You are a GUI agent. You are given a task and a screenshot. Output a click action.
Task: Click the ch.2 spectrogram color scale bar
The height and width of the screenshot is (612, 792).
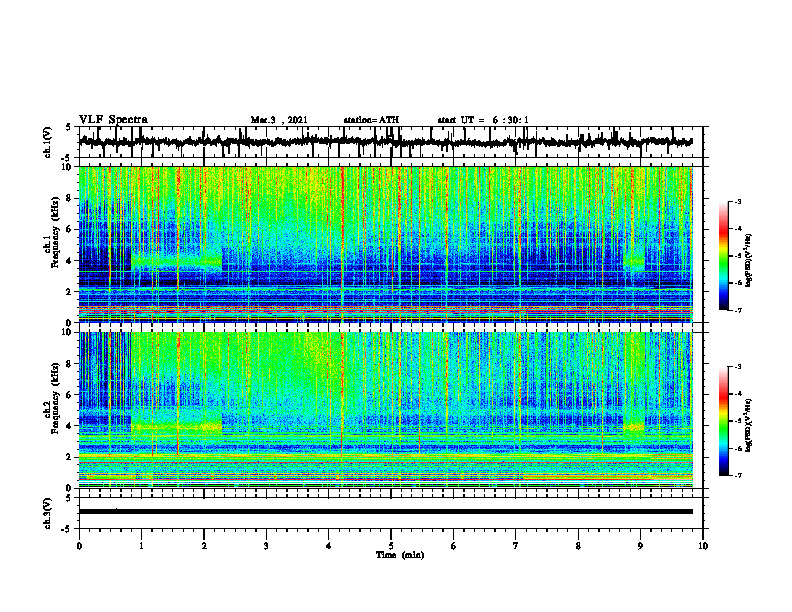(724, 421)
